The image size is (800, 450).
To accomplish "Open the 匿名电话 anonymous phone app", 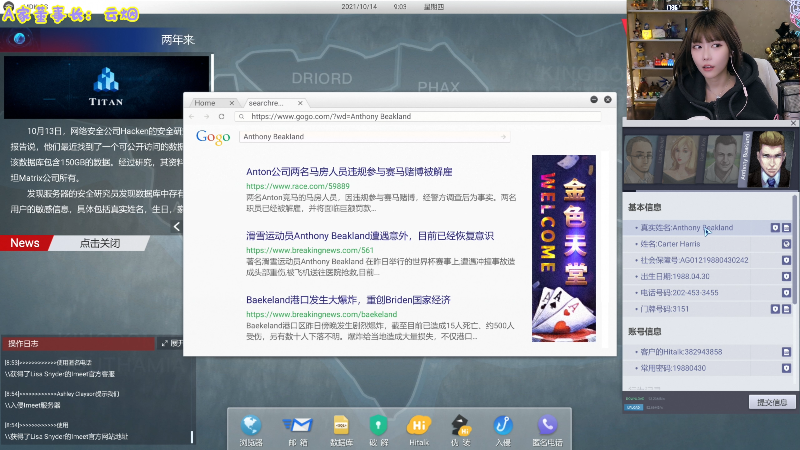I will click(x=547, y=431).
